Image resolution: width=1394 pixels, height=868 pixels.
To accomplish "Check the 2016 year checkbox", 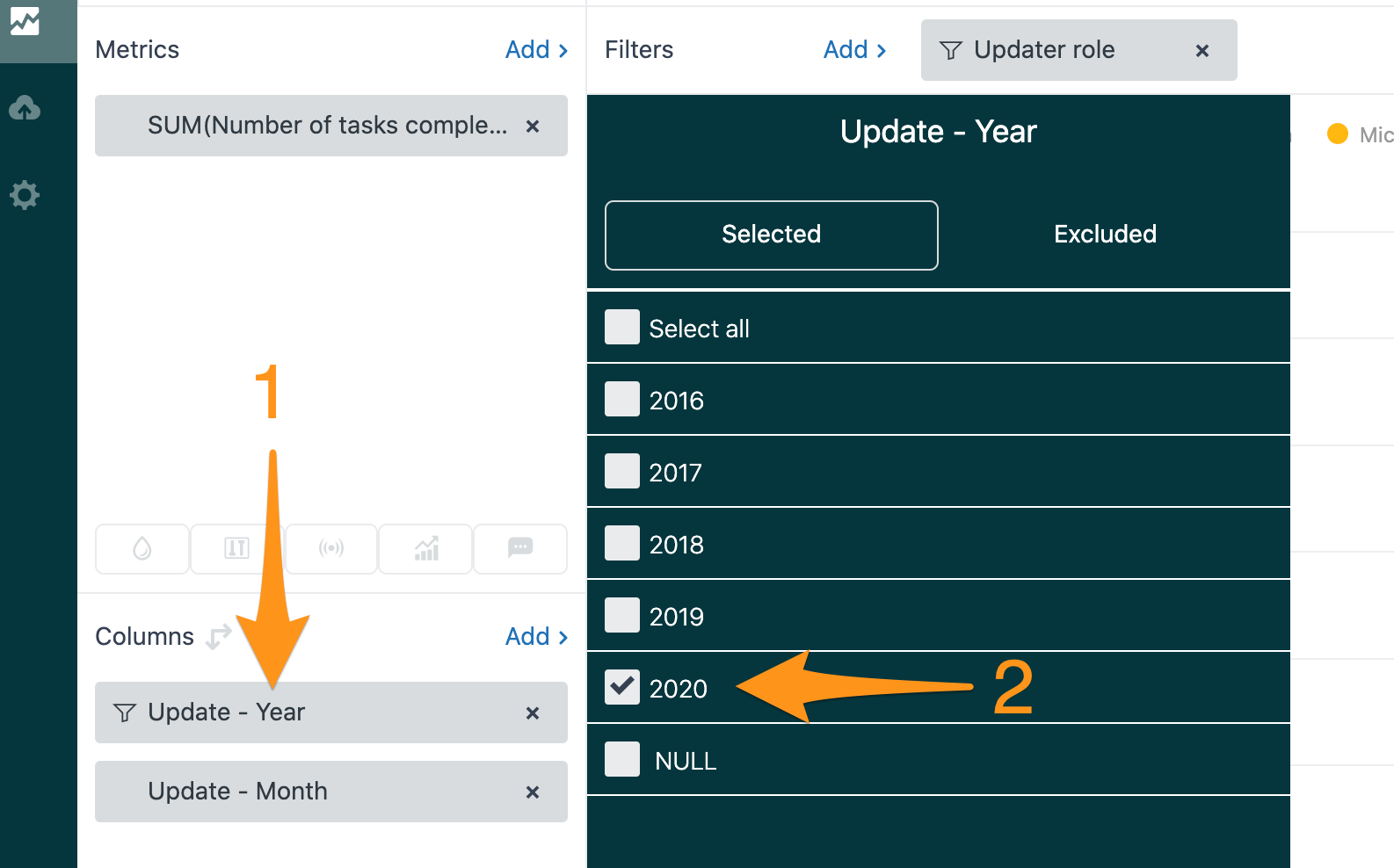I will click(x=622, y=399).
